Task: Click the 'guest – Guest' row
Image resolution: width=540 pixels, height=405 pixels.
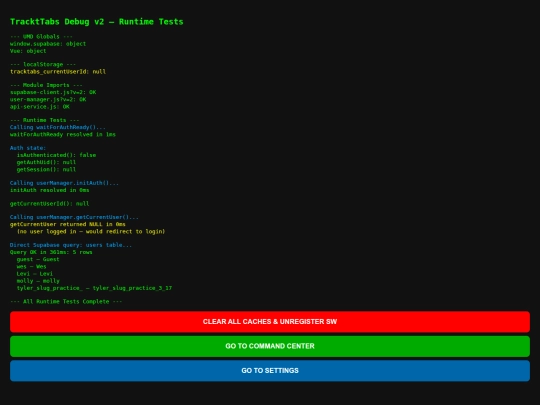Action: pos(38,260)
